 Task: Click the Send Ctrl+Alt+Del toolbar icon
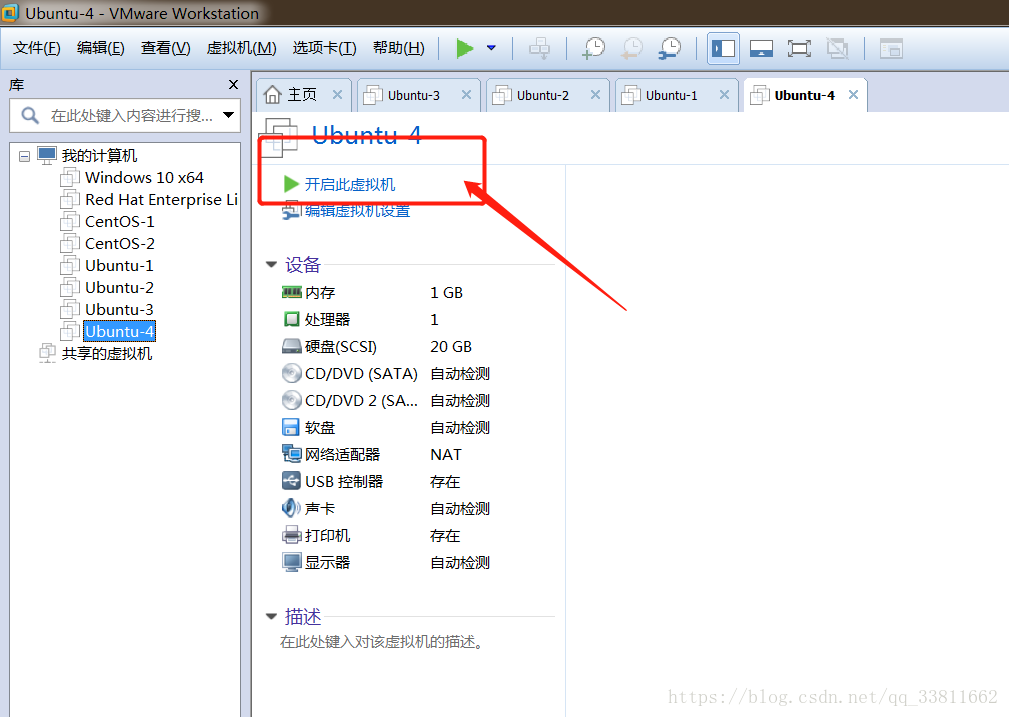[x=539, y=48]
